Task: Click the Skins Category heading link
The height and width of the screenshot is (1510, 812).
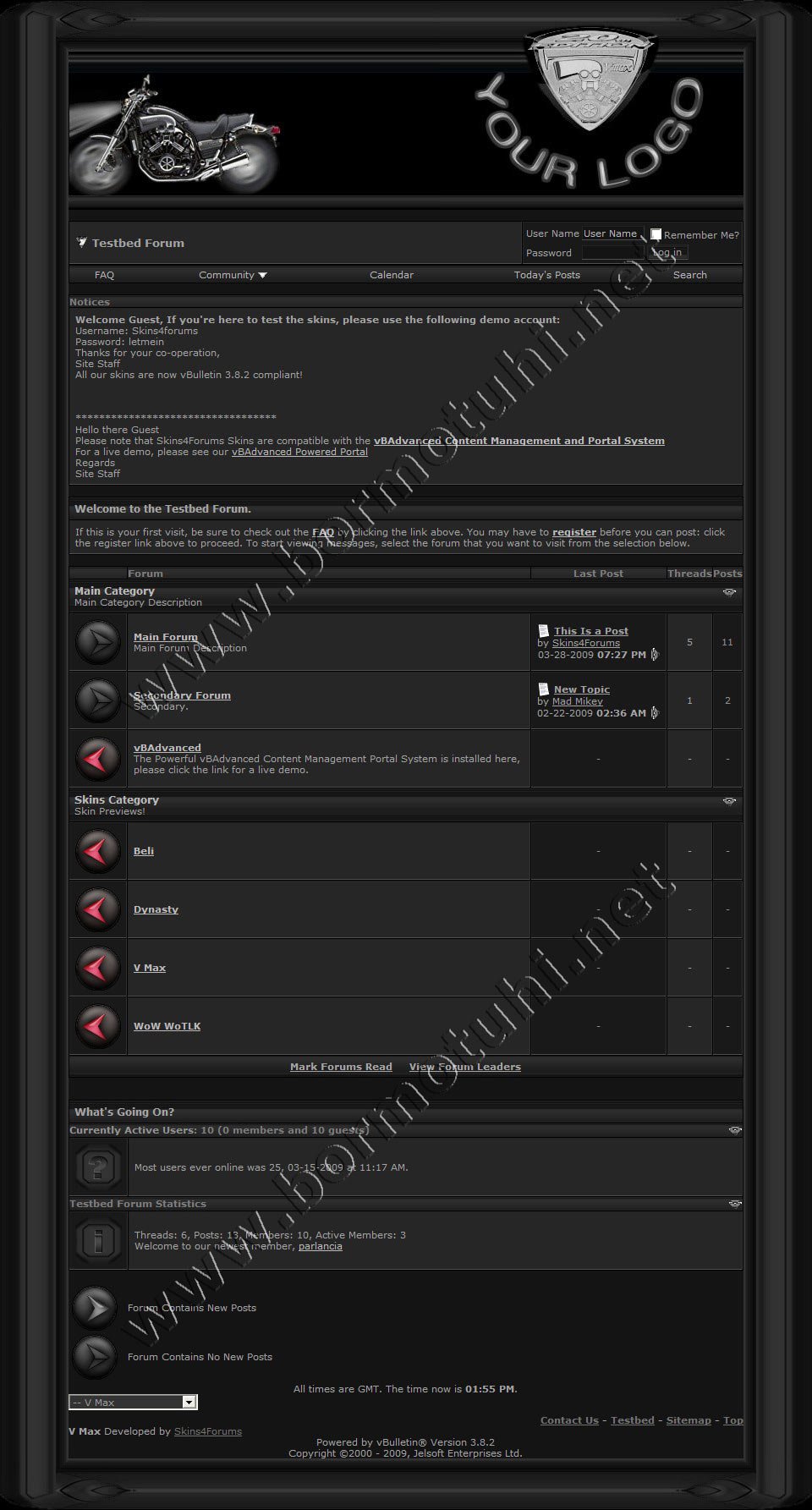Action: pyautogui.click(x=117, y=800)
